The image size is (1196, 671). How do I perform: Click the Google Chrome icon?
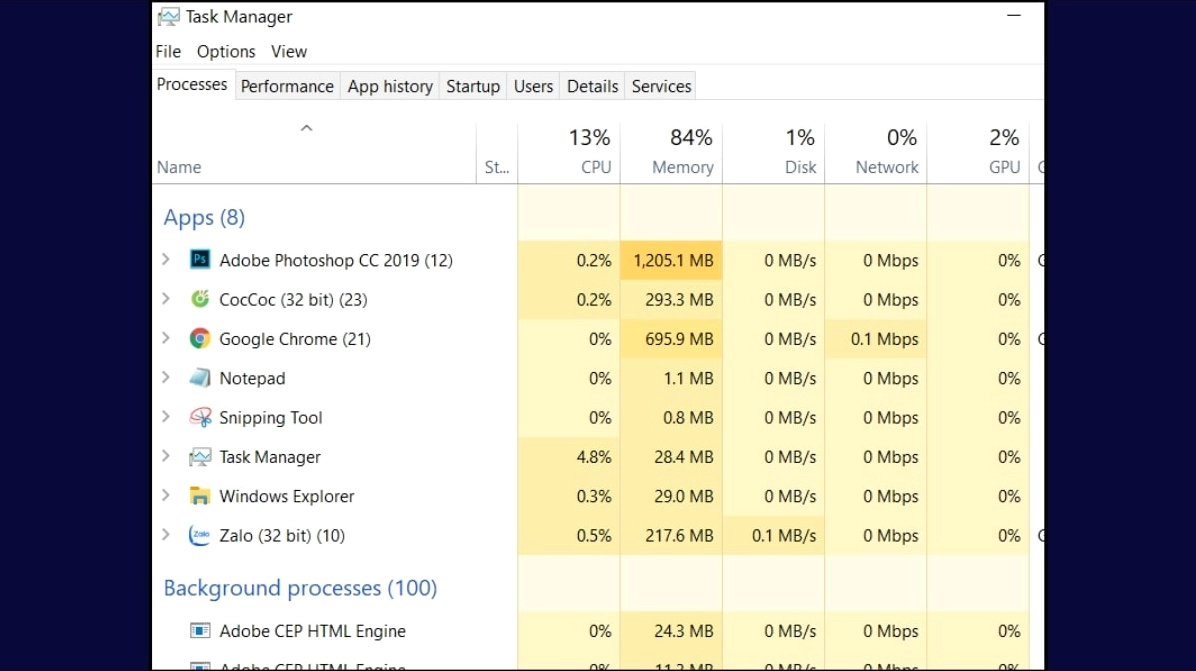click(x=199, y=338)
